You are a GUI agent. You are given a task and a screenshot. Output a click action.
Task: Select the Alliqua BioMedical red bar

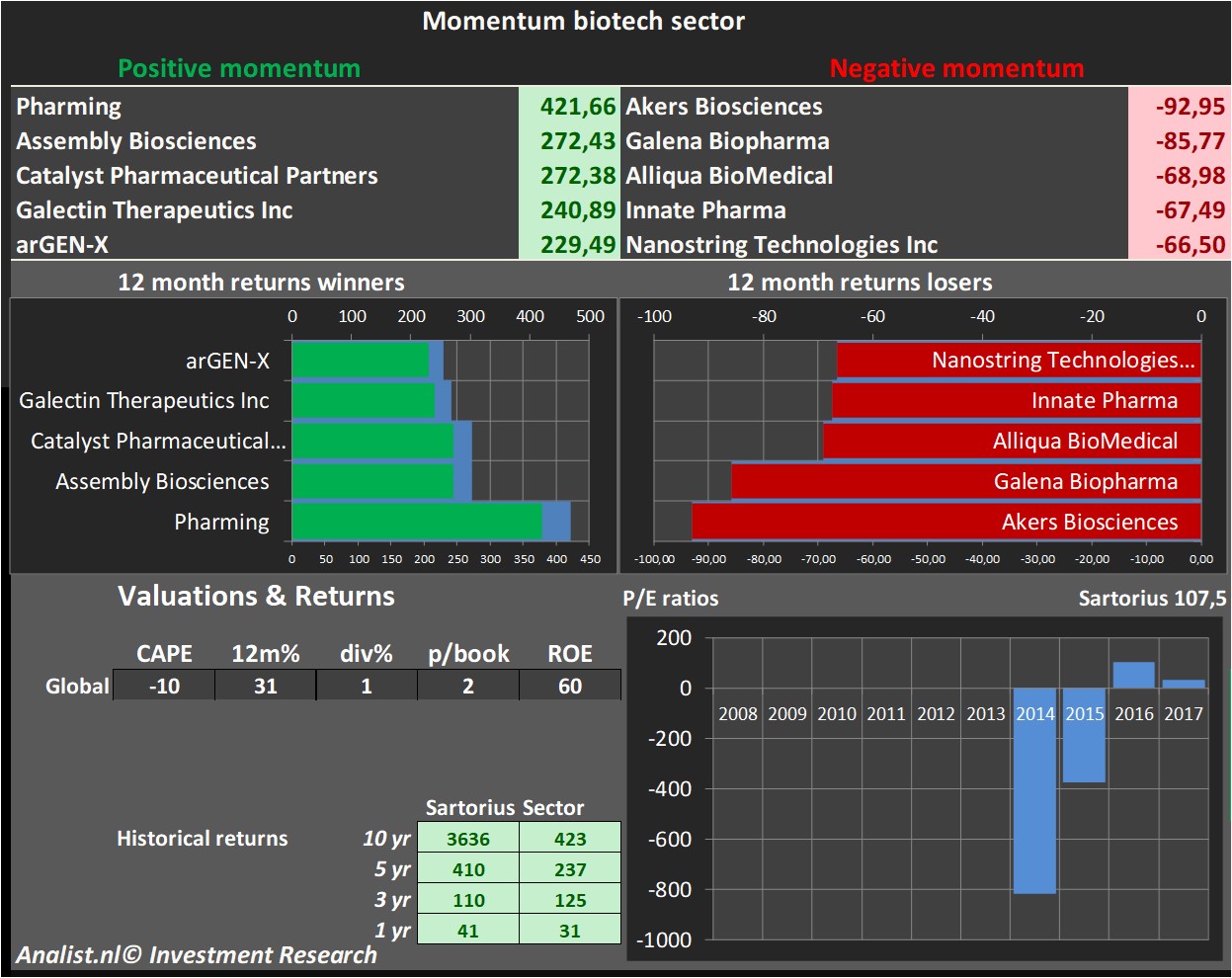click(x=1012, y=441)
